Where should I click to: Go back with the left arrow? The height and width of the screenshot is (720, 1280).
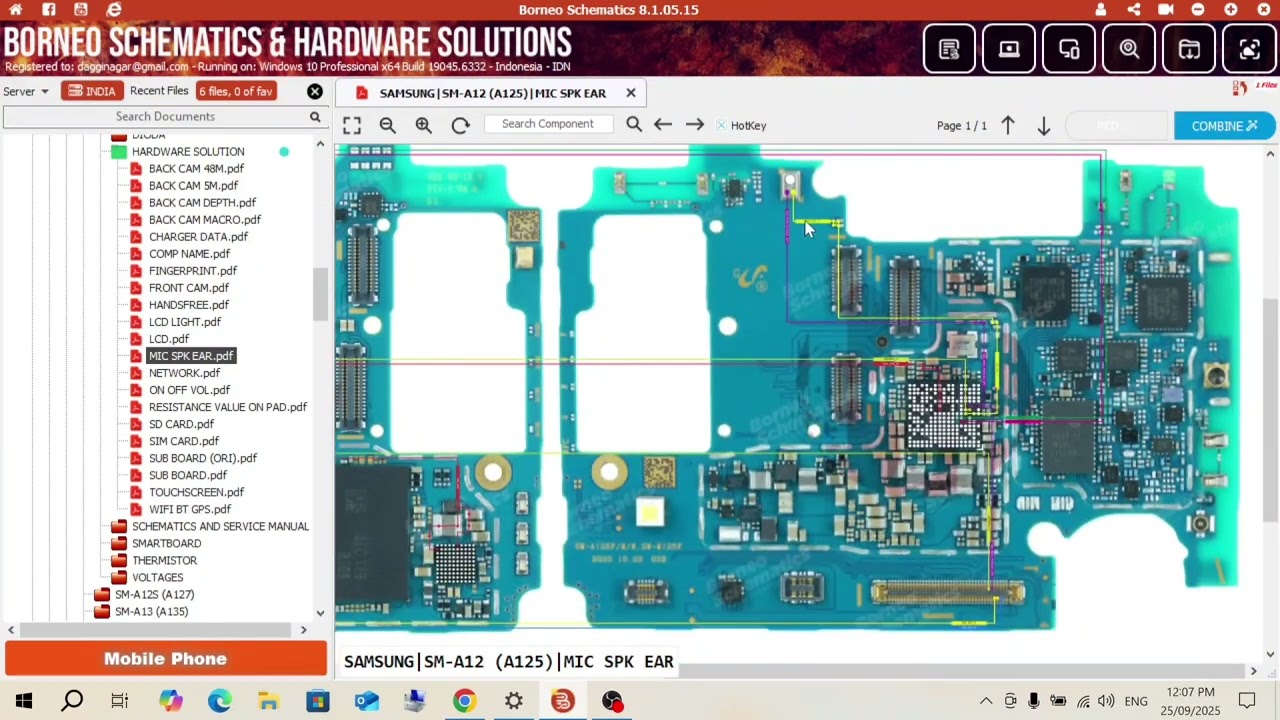pos(662,125)
